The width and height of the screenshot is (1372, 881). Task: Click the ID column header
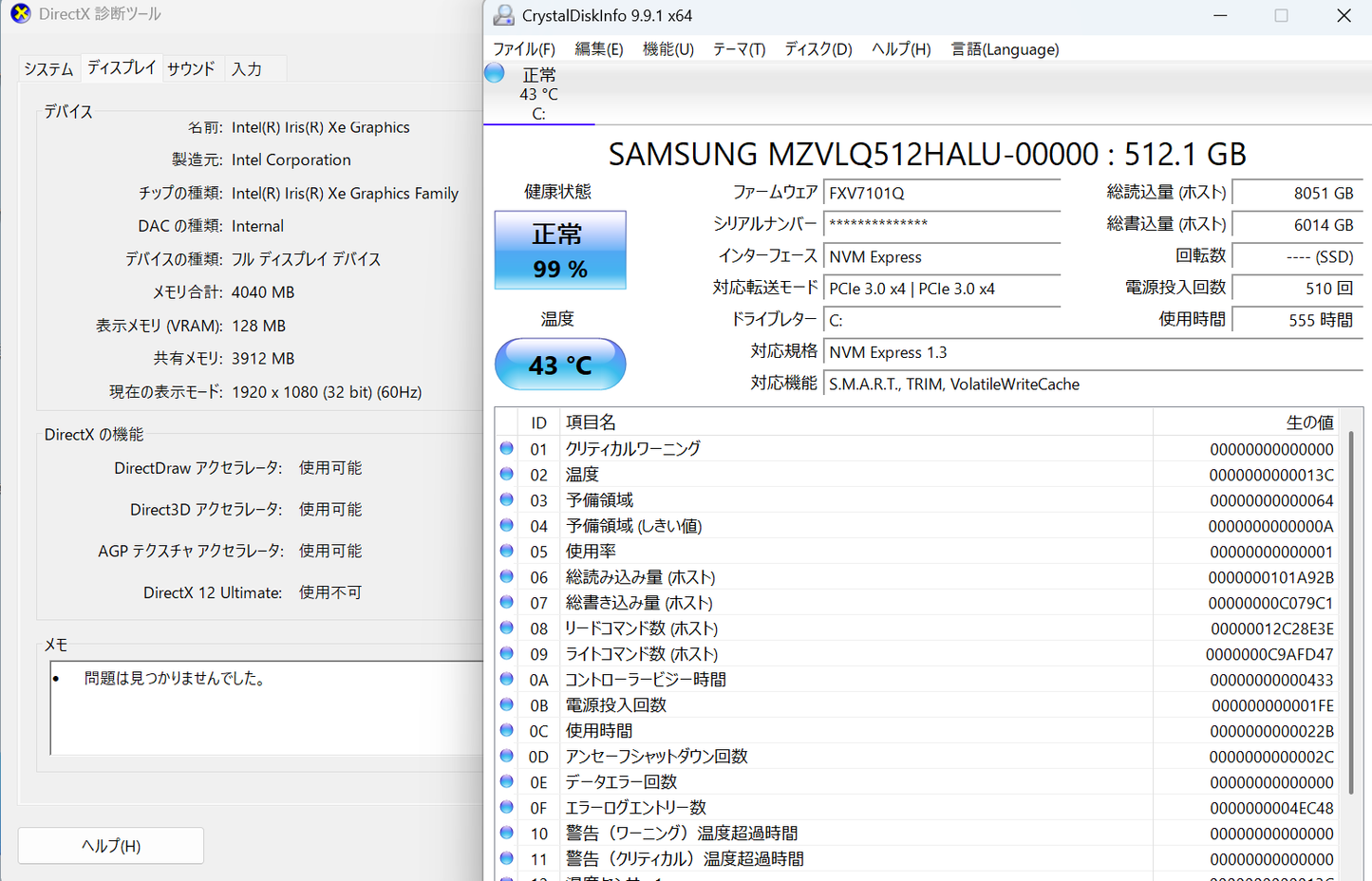tap(538, 422)
